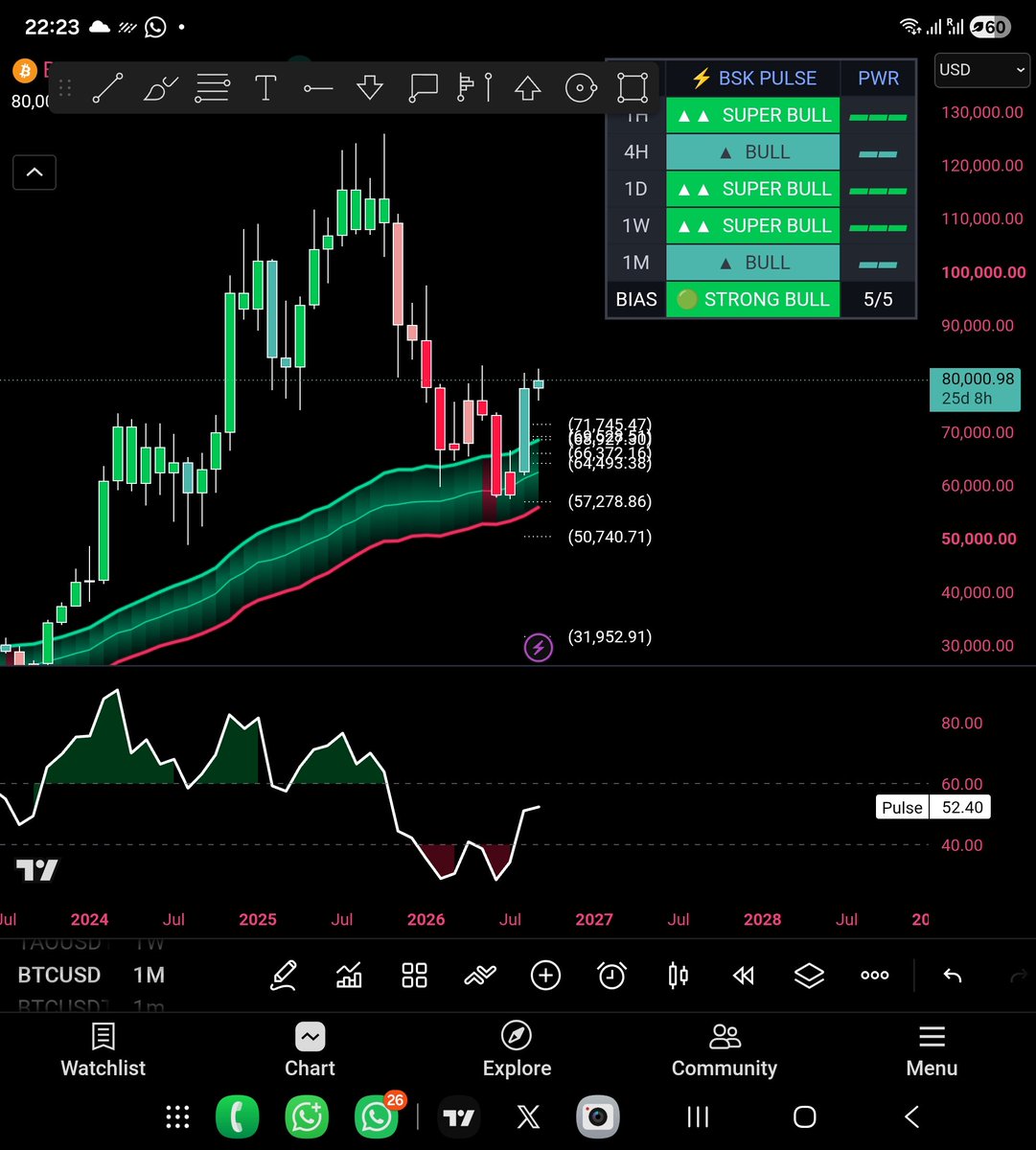The height and width of the screenshot is (1150, 1036).
Task: Switch to the Explore tab
Action: 517,1050
